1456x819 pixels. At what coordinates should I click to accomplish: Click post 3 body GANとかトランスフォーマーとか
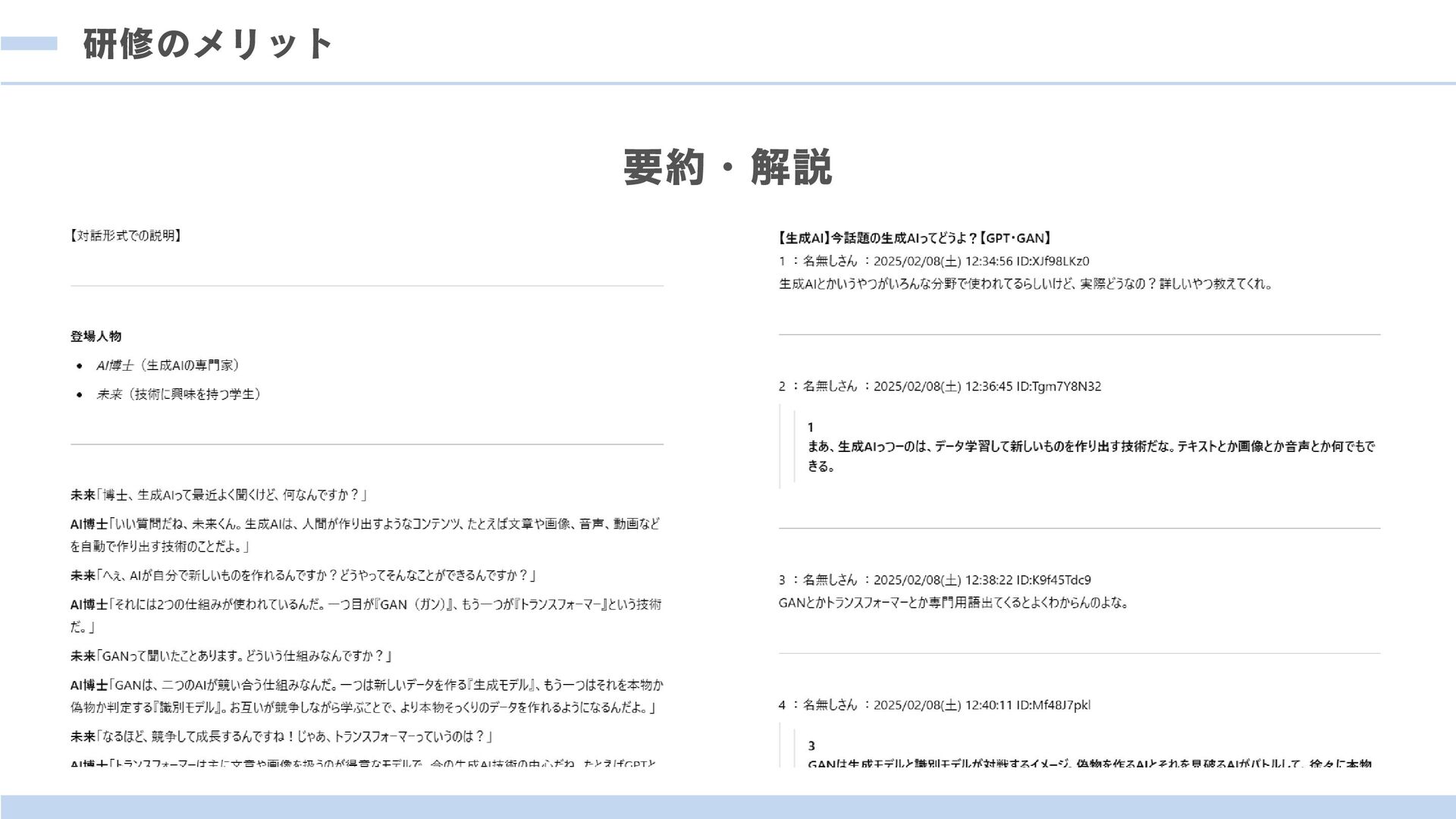(x=953, y=604)
